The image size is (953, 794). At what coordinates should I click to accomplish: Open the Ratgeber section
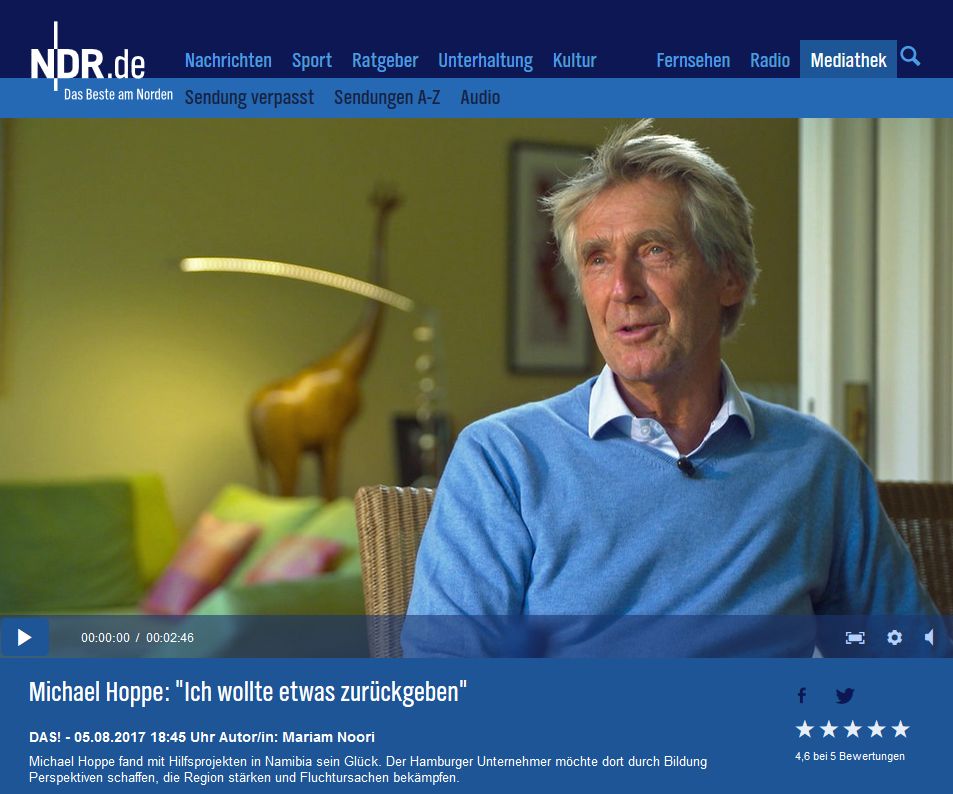pyautogui.click(x=385, y=60)
